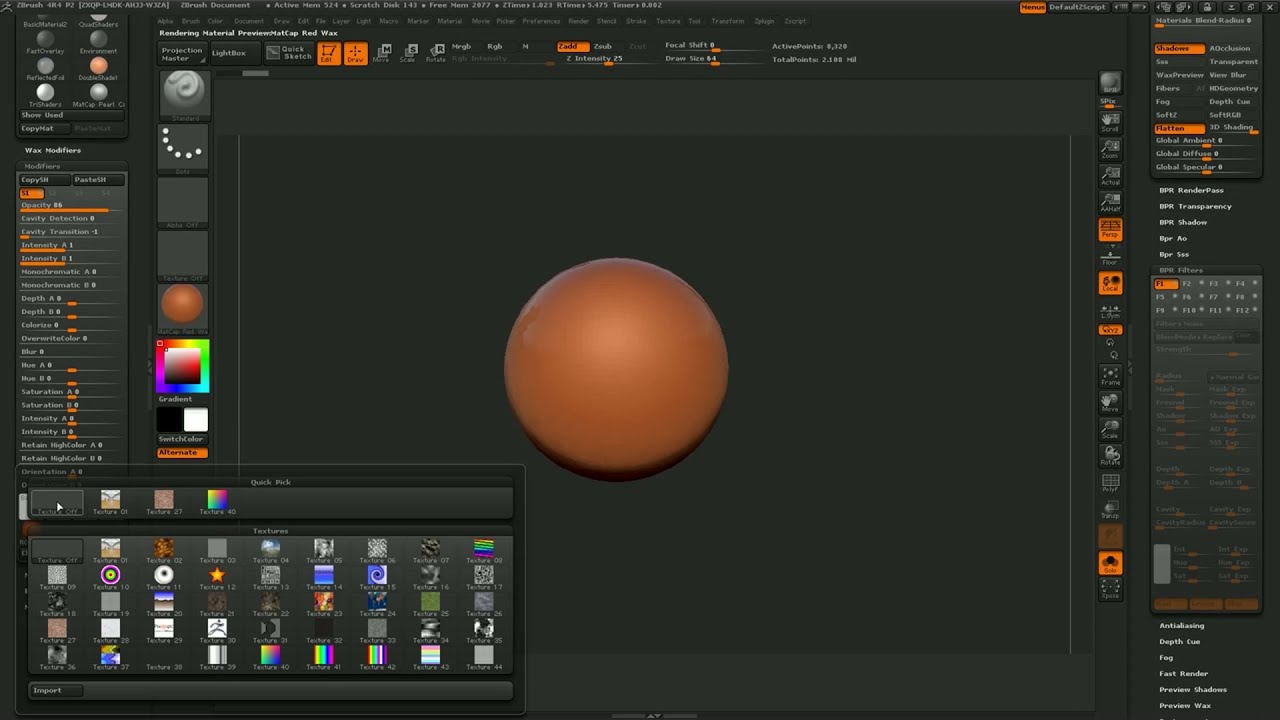Choose the Texture 08 rainbow stripes texture

484,550
